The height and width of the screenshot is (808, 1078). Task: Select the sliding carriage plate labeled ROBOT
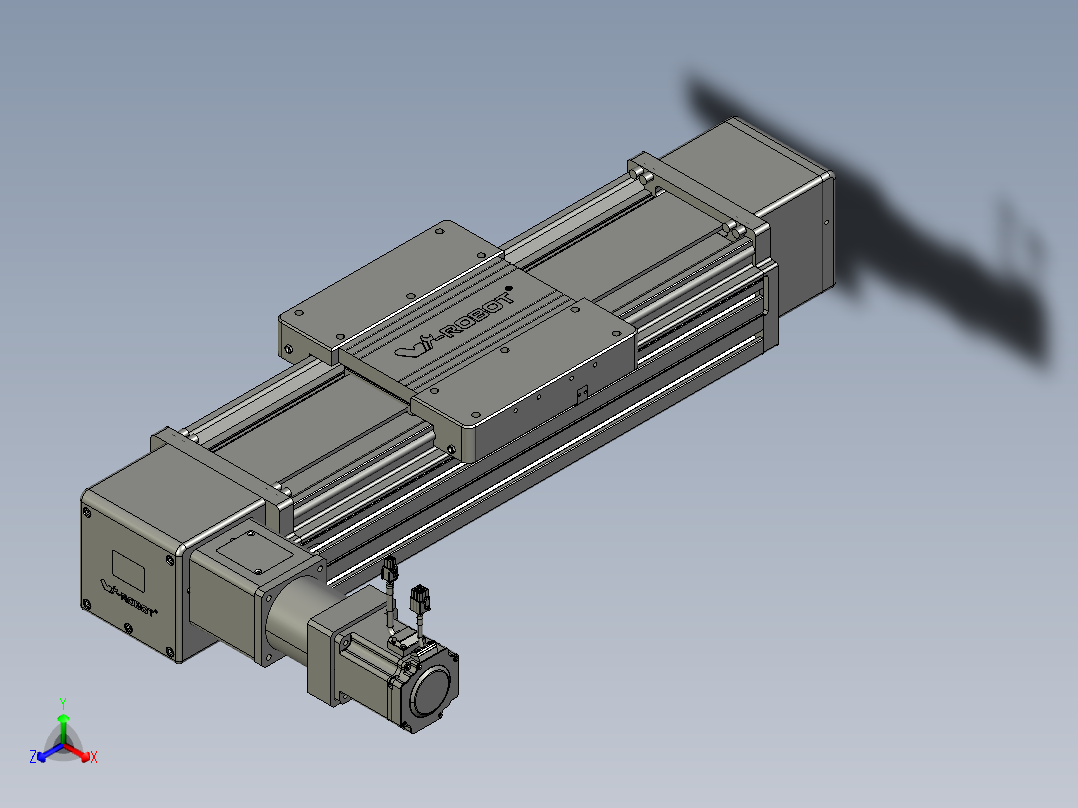457,340
